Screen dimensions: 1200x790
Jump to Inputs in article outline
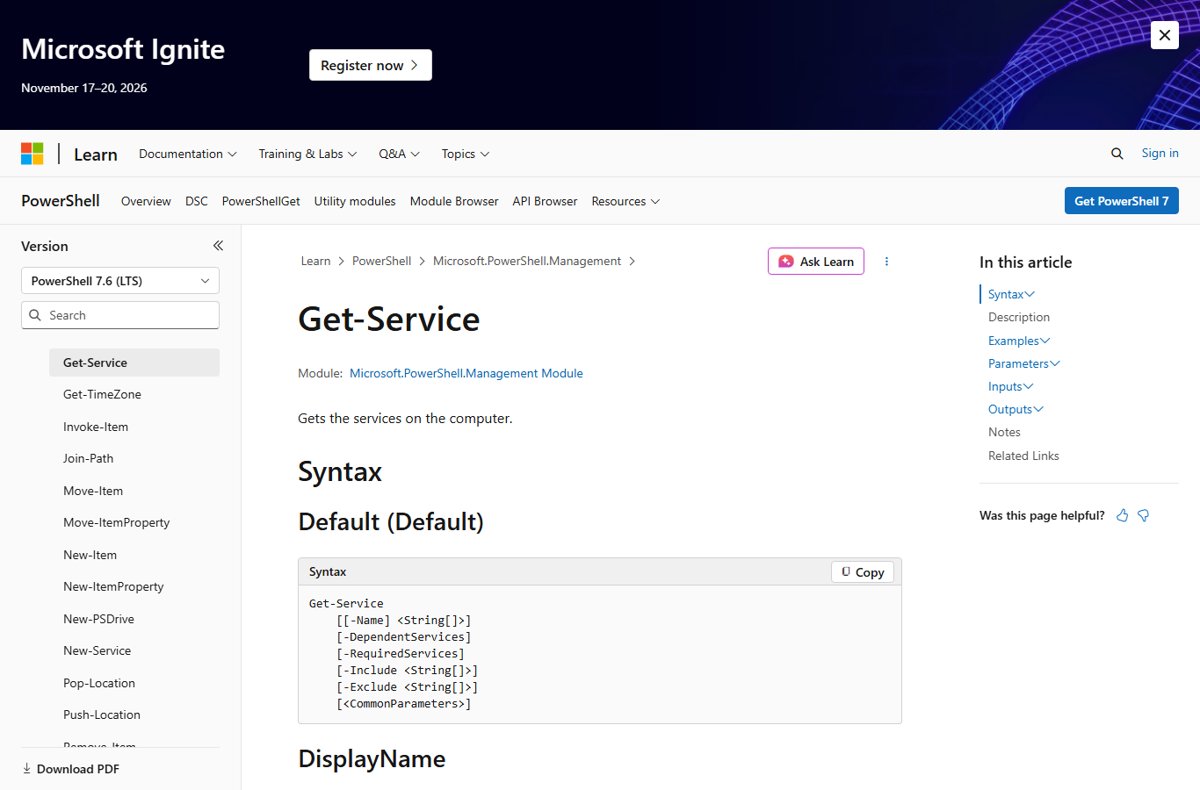click(x=1010, y=387)
